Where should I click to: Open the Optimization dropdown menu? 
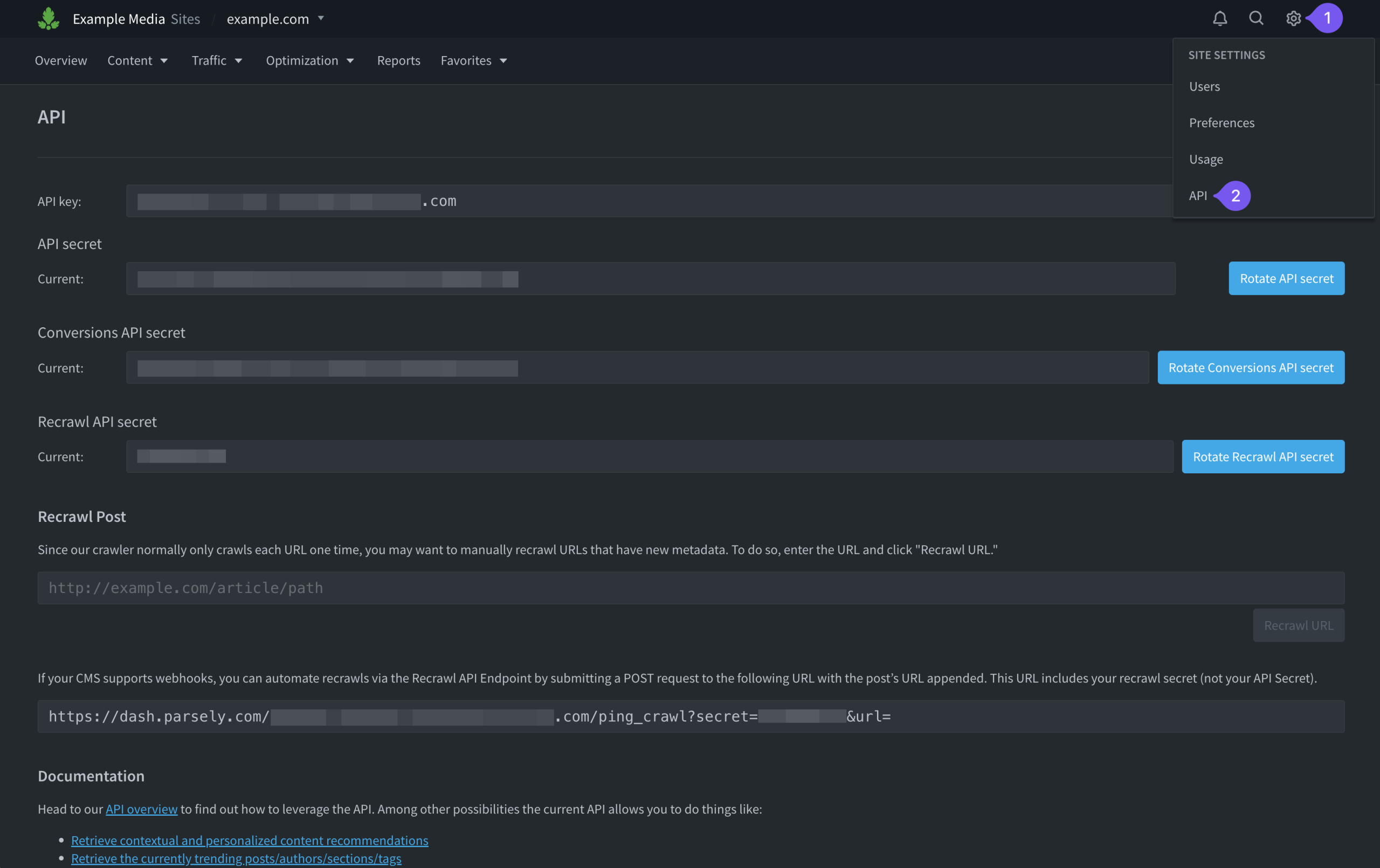click(310, 60)
